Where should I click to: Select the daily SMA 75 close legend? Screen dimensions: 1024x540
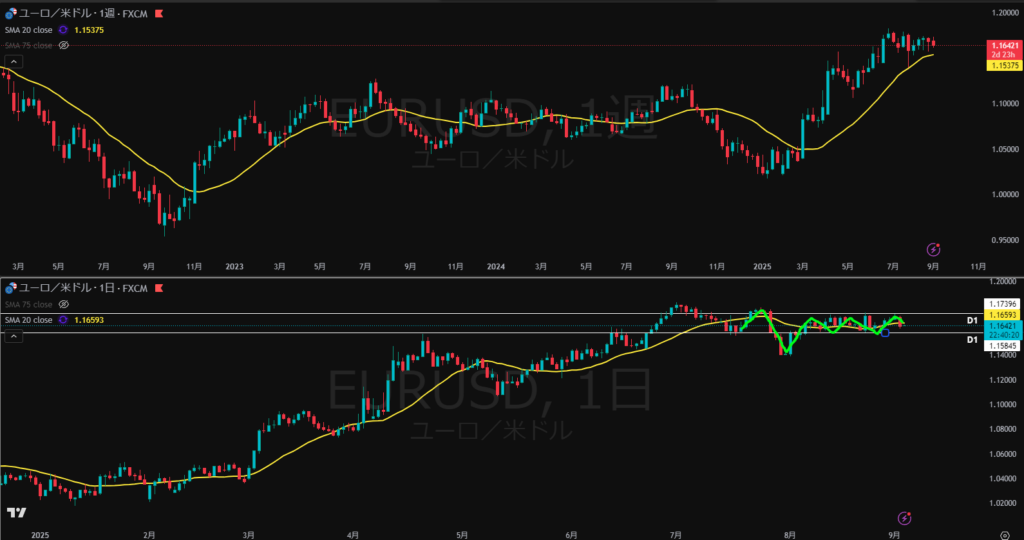click(x=29, y=304)
